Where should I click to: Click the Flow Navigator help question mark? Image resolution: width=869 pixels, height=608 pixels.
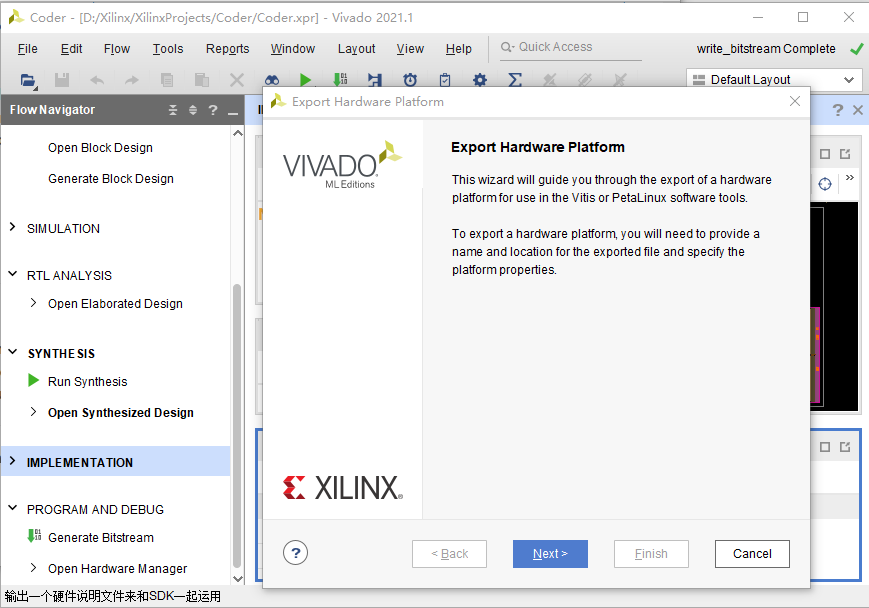(x=213, y=110)
